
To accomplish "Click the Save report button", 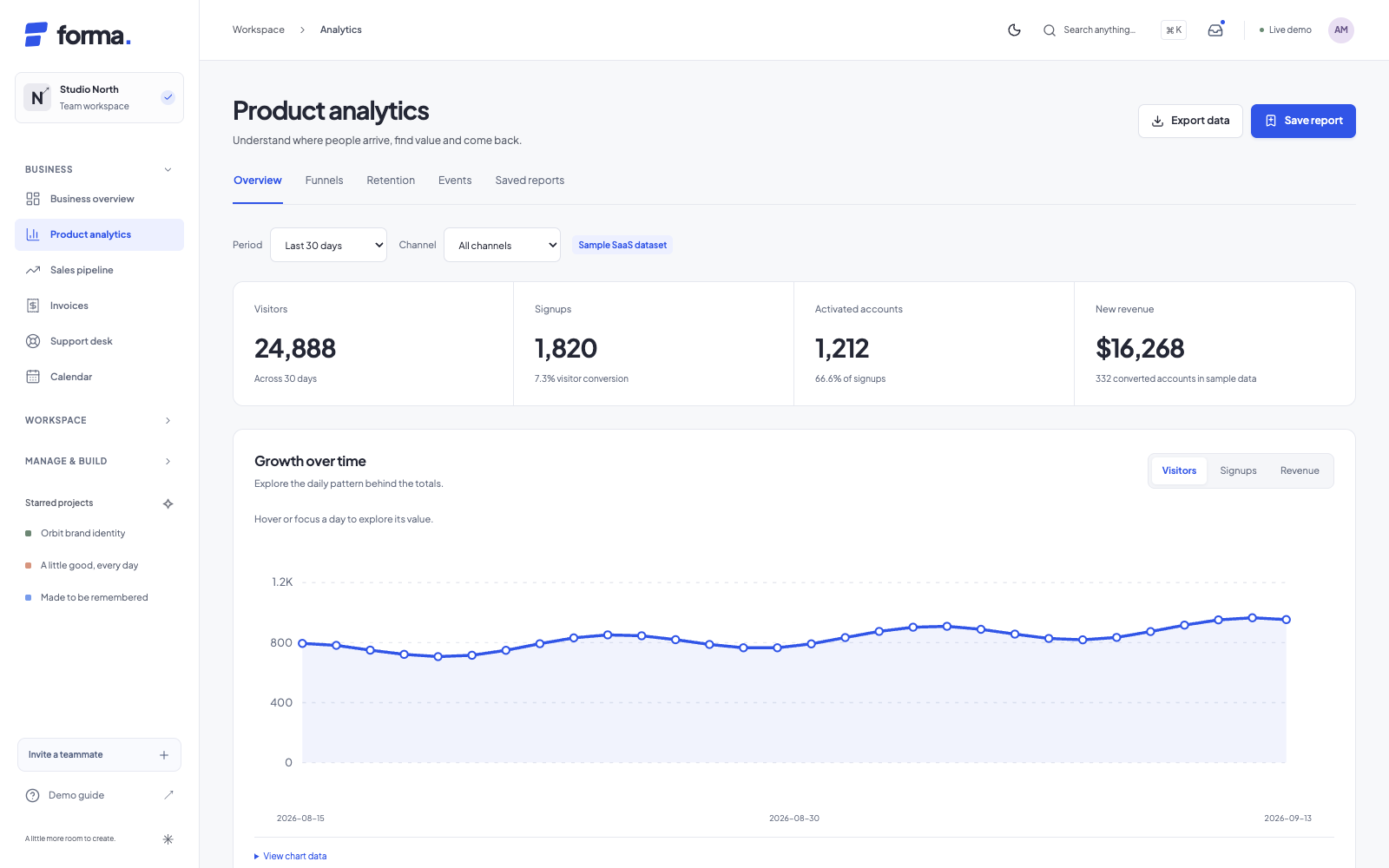I will click(x=1303, y=121).
